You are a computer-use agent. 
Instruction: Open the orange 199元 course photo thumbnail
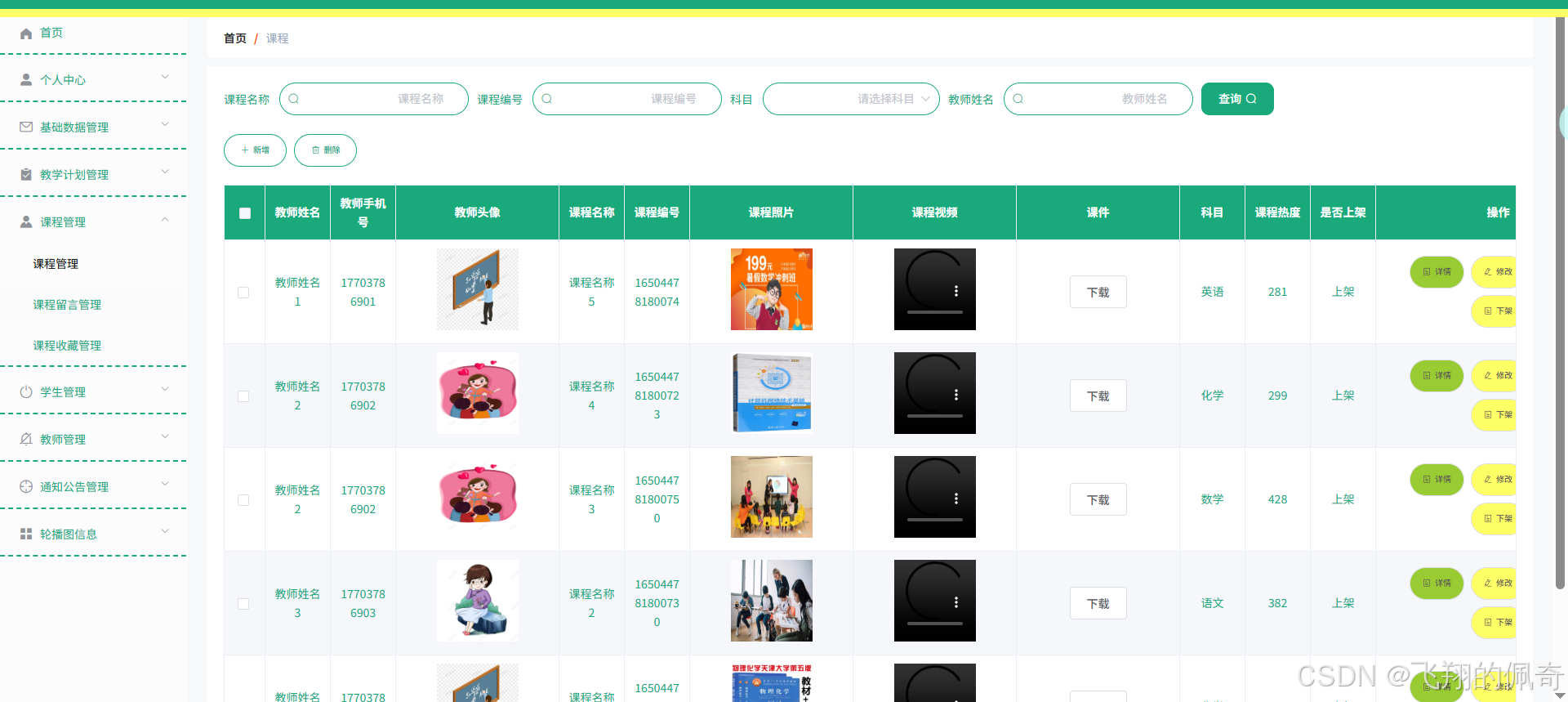tap(772, 289)
